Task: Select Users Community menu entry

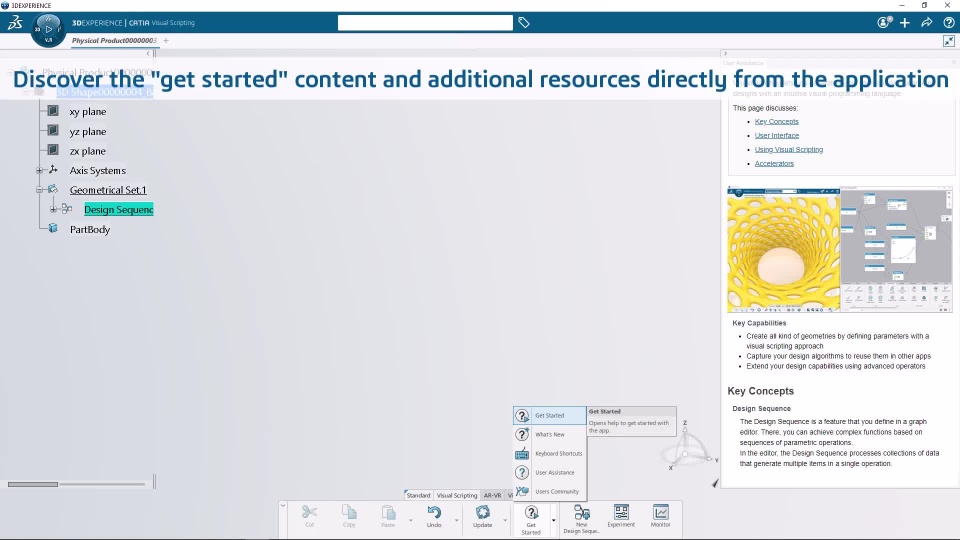Action: [550, 492]
